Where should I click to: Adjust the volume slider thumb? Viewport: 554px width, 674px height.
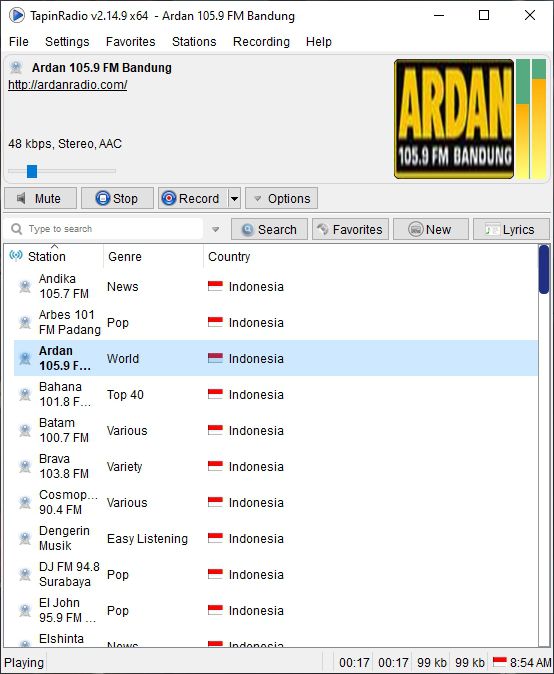[x=32, y=171]
